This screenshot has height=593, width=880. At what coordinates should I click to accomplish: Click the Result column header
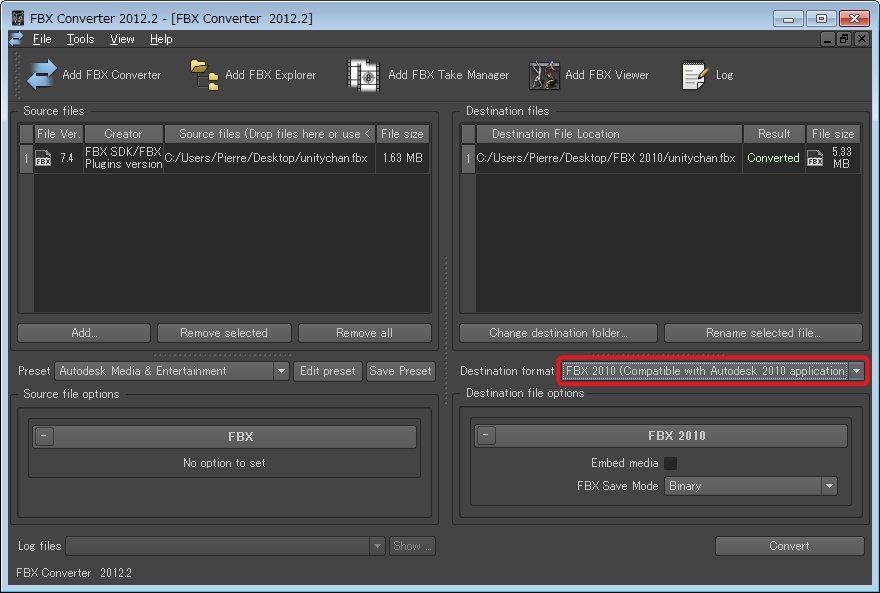click(774, 134)
